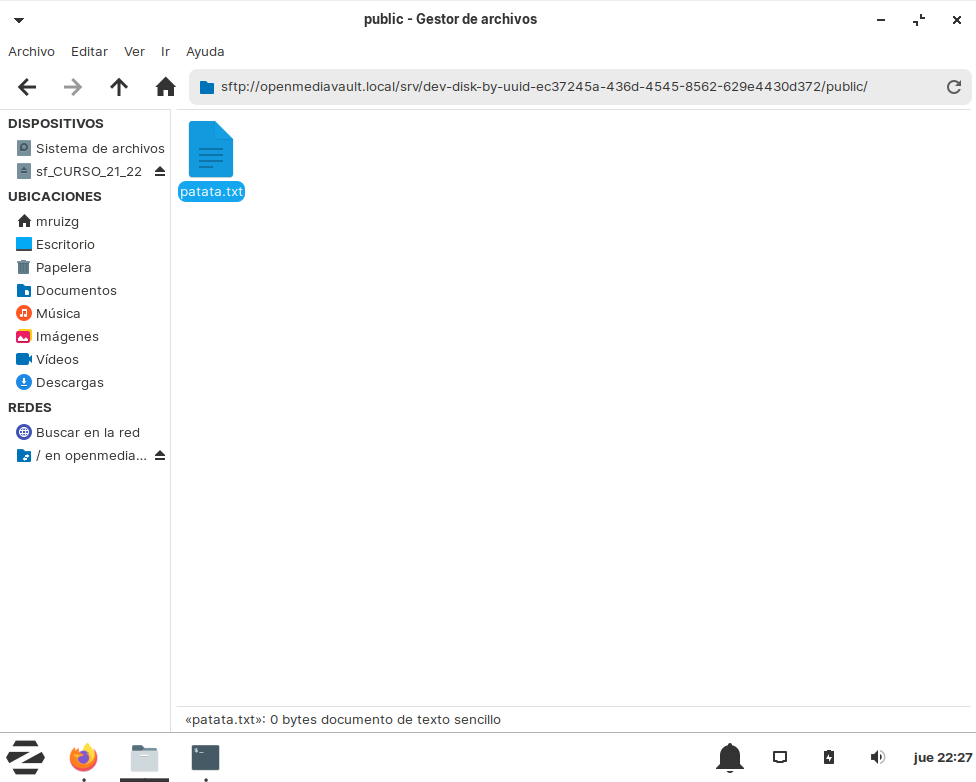Open the home folder icon in toolbar
The width and height of the screenshot is (976, 782).
pyautogui.click(x=166, y=87)
